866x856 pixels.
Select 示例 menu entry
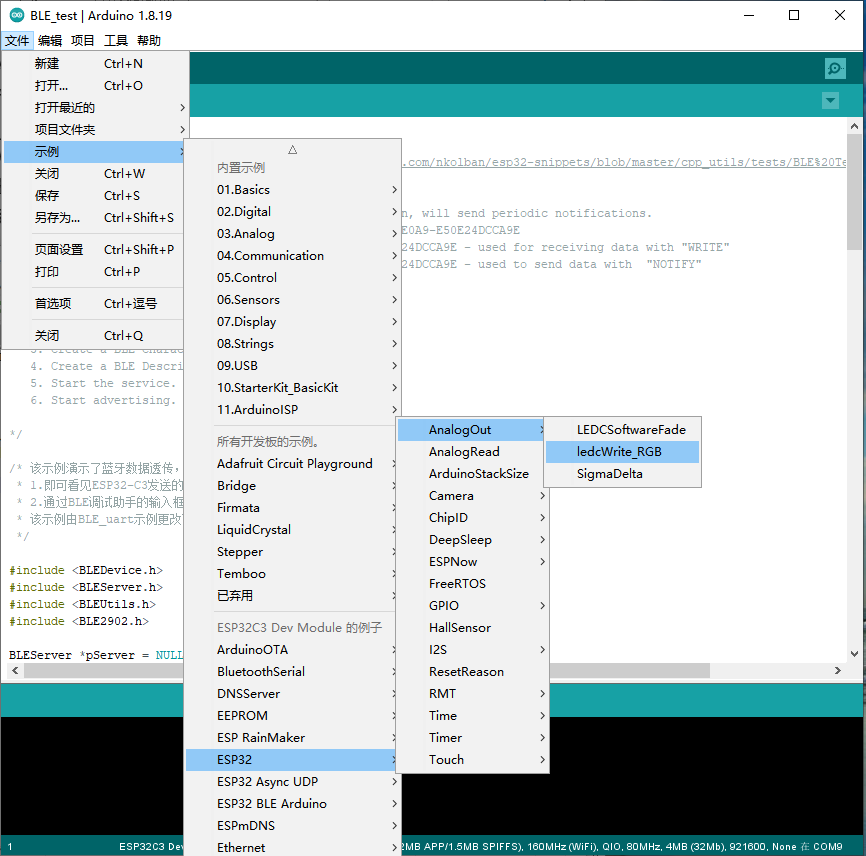click(94, 152)
